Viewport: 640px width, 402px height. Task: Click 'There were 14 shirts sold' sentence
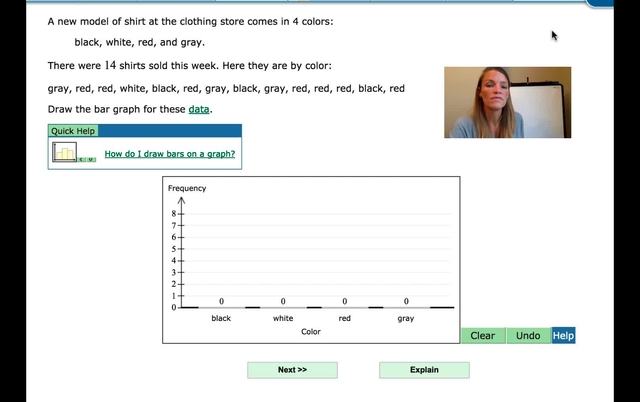(x=190, y=66)
